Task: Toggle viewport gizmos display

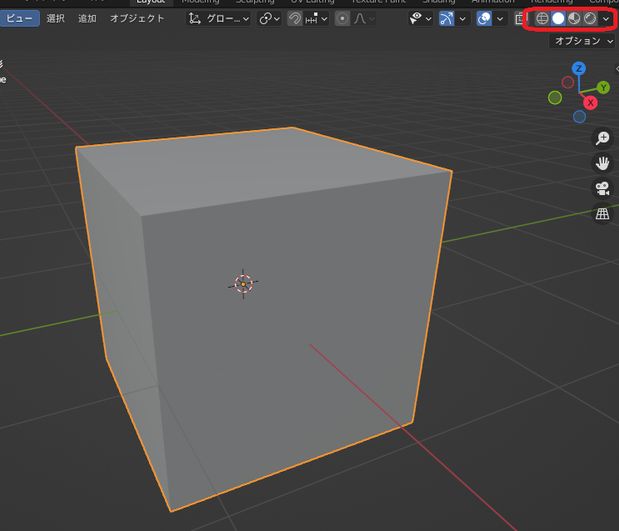Action: [x=446, y=19]
